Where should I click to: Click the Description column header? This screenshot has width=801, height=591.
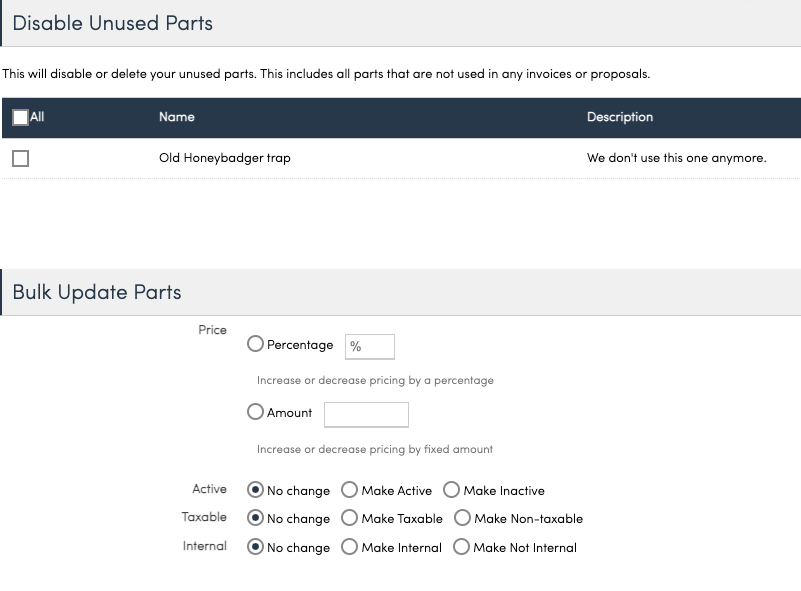pyautogui.click(x=619, y=117)
